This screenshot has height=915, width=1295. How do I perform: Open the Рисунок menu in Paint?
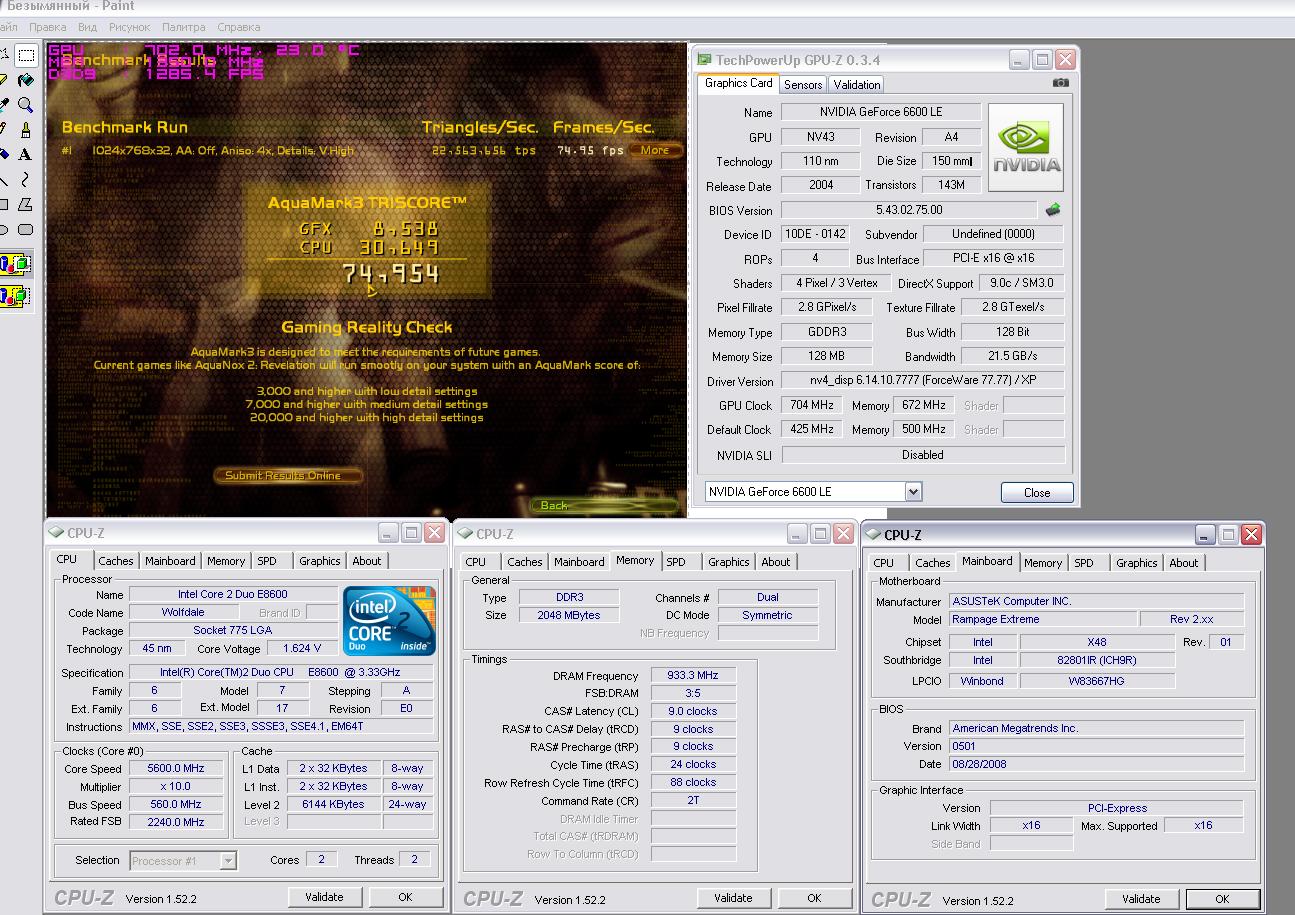pyautogui.click(x=130, y=27)
